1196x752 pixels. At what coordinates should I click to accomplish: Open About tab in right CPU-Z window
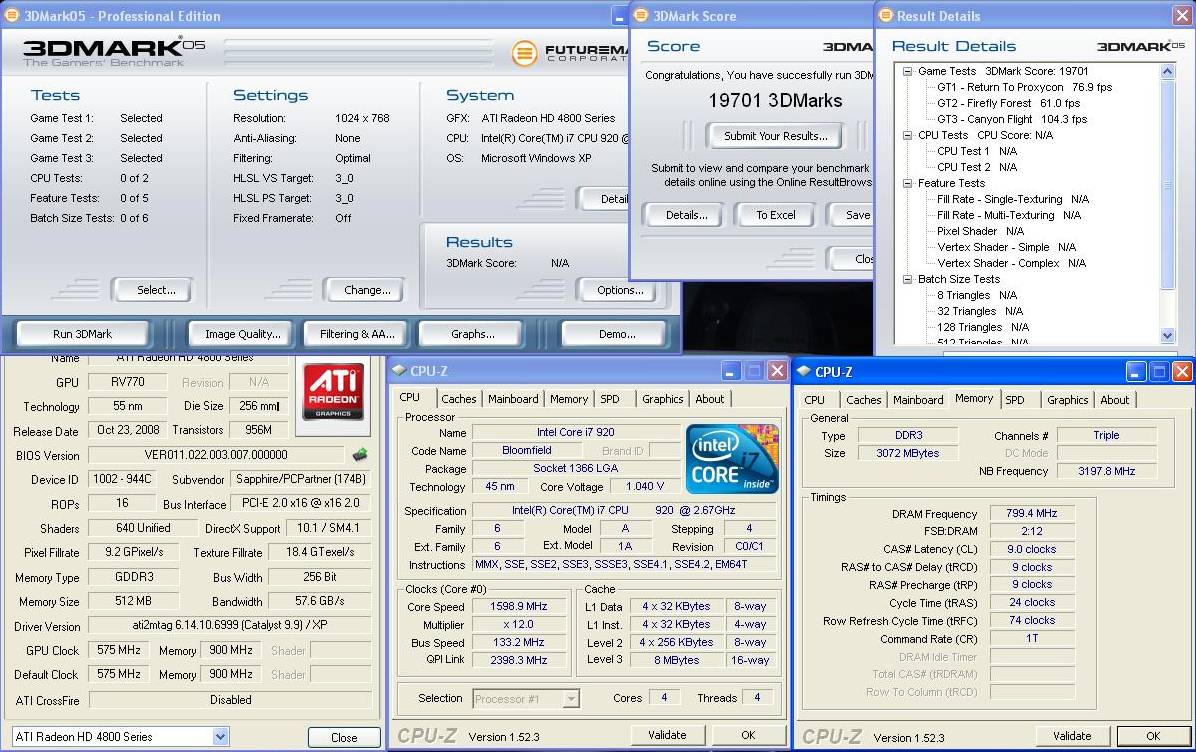coord(1114,400)
